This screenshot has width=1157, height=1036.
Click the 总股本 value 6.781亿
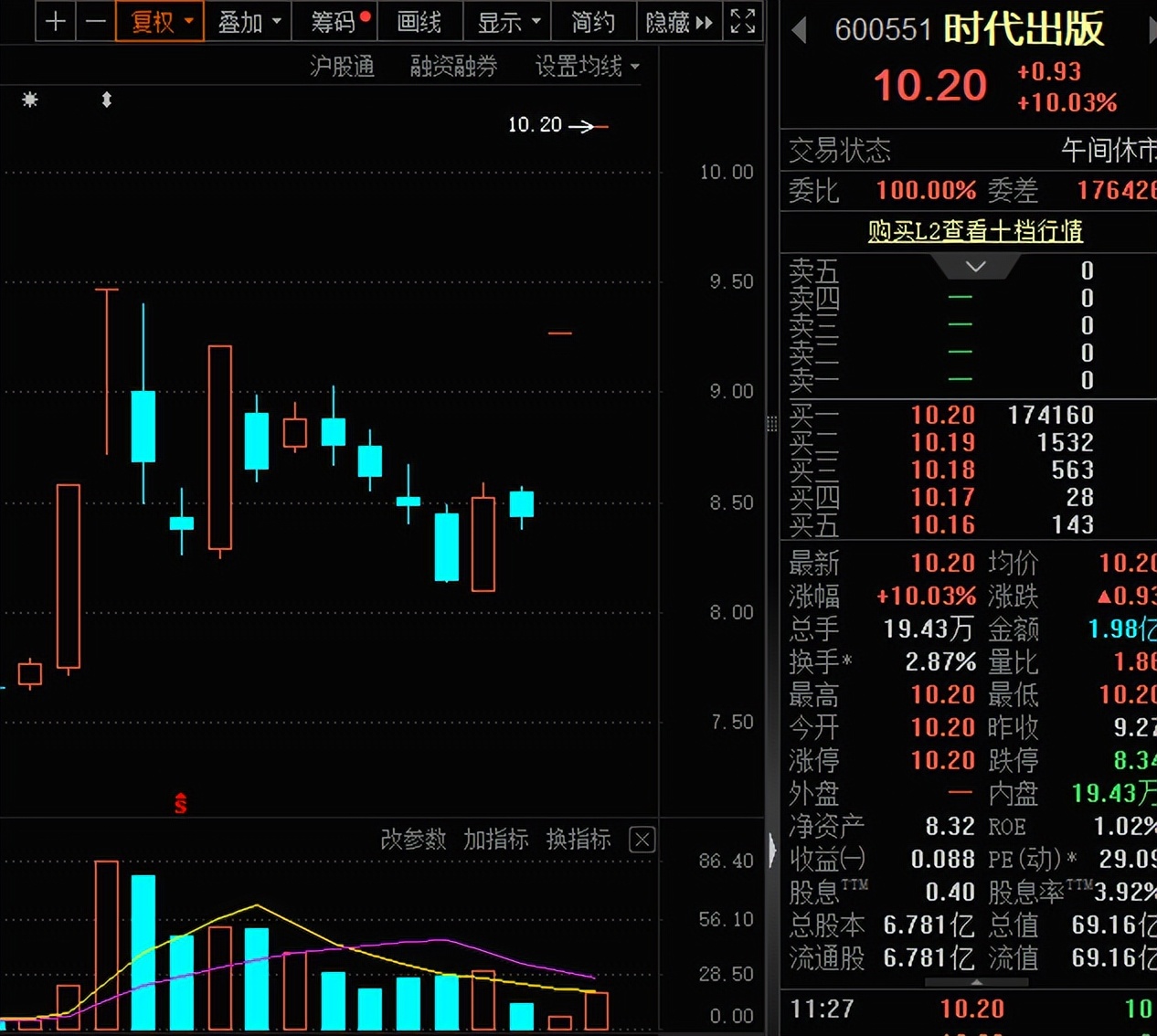(x=929, y=925)
